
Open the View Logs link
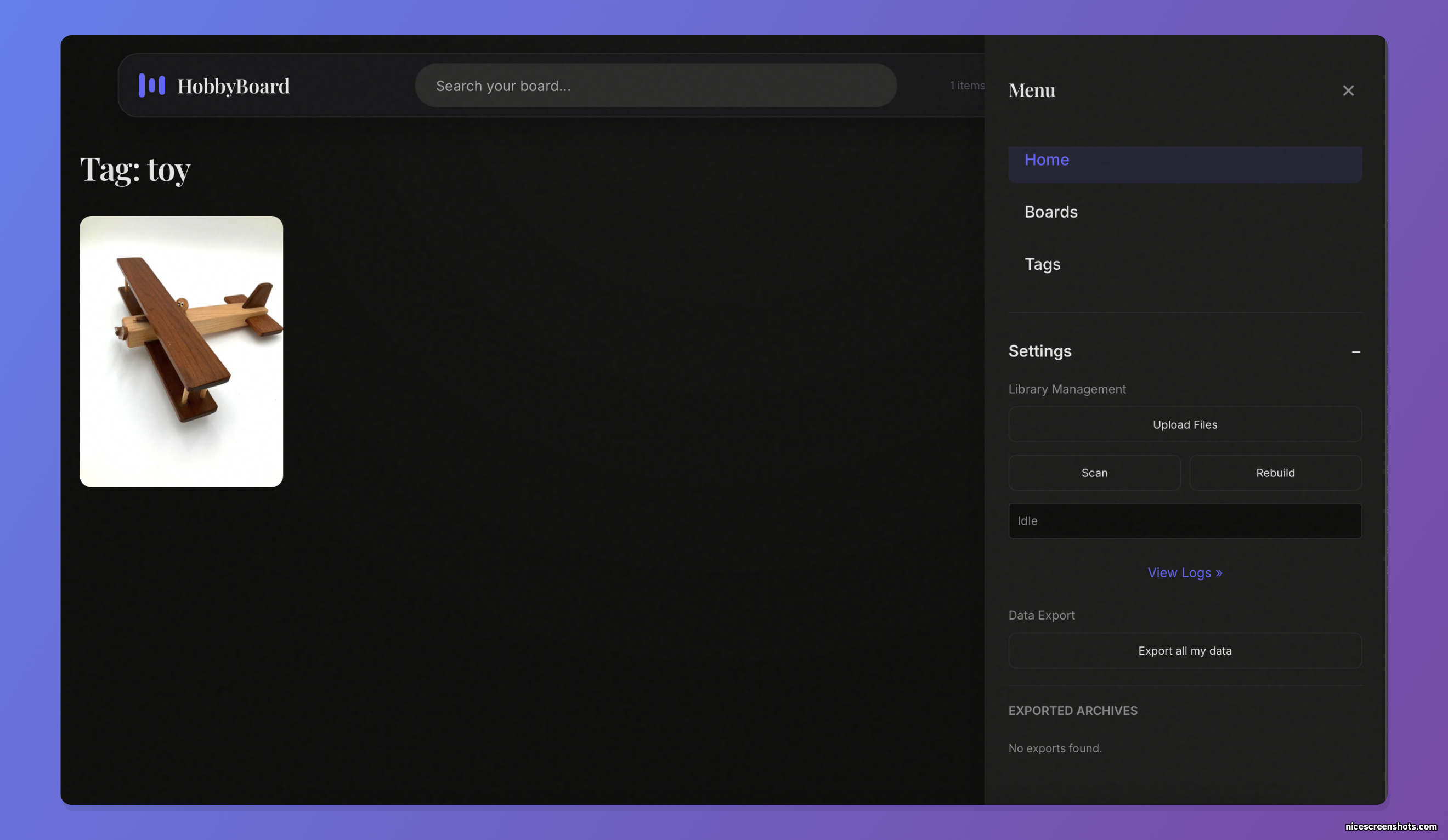(1184, 573)
